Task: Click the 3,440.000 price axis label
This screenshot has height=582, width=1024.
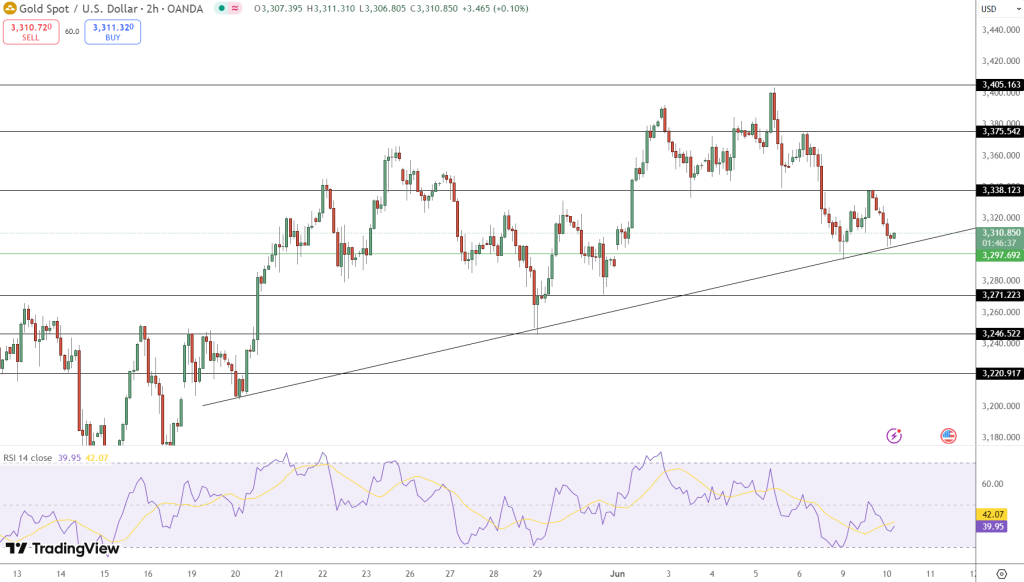Action: point(1000,30)
